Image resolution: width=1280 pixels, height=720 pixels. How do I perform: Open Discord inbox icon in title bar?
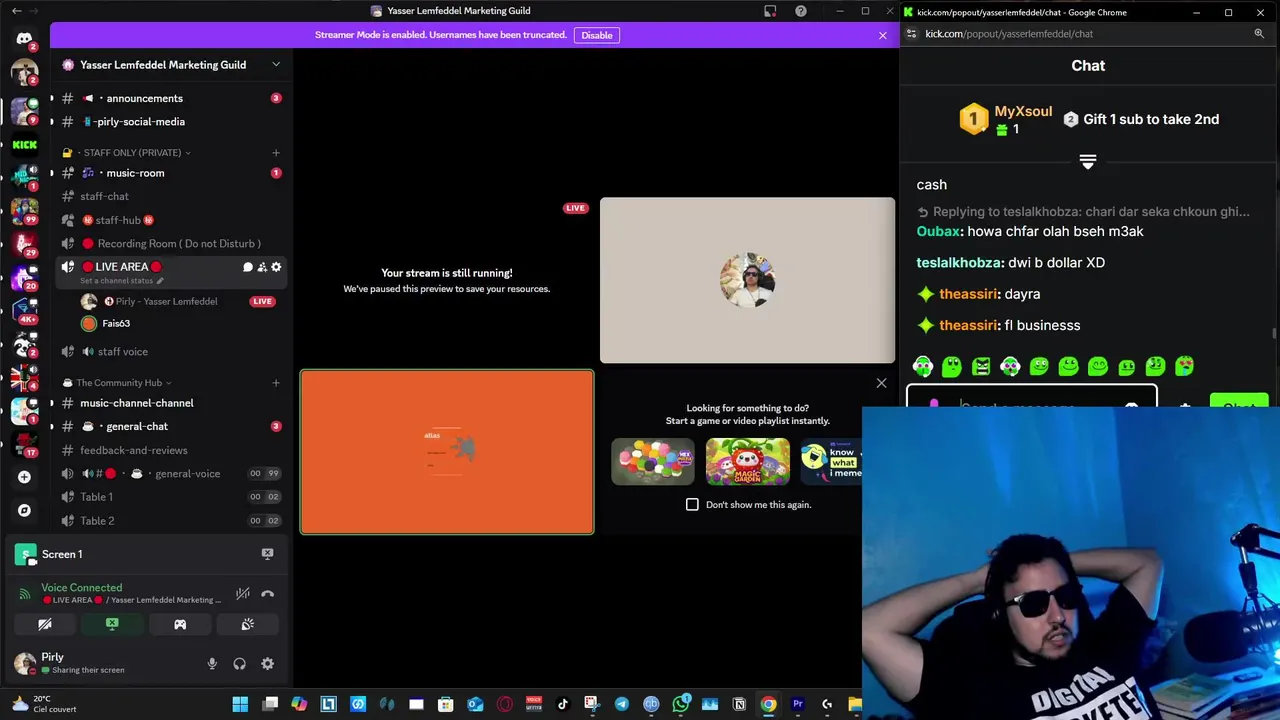(x=770, y=11)
